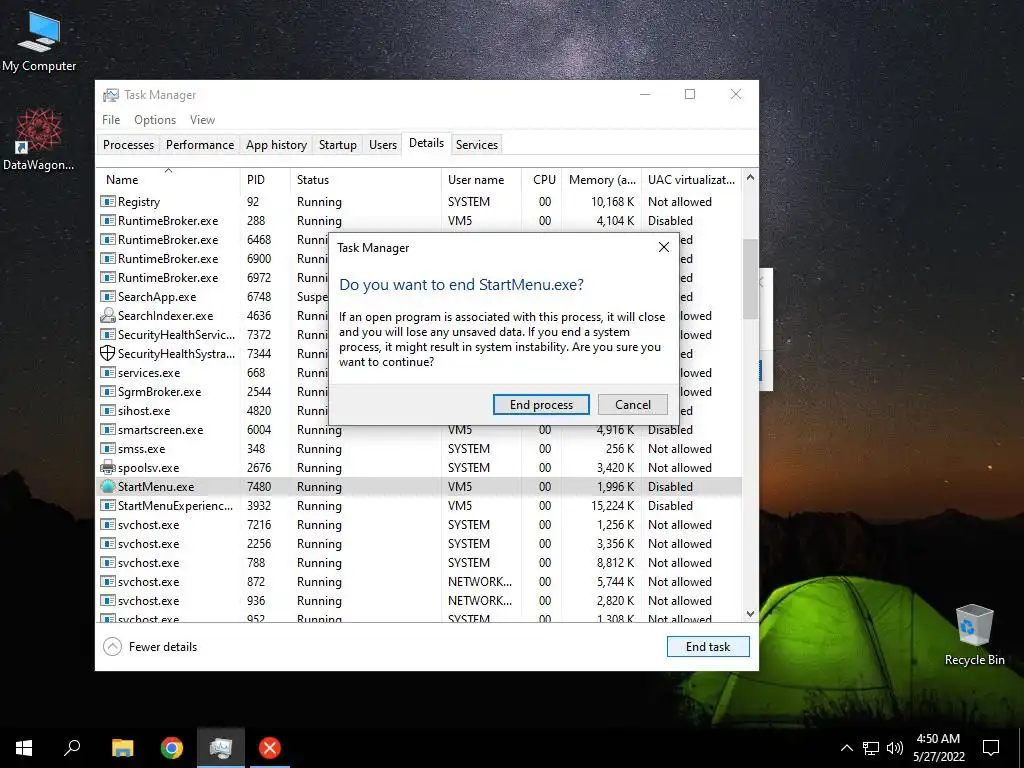Open the Windows Start button
This screenshot has width=1024, height=768.
[x=24, y=748]
